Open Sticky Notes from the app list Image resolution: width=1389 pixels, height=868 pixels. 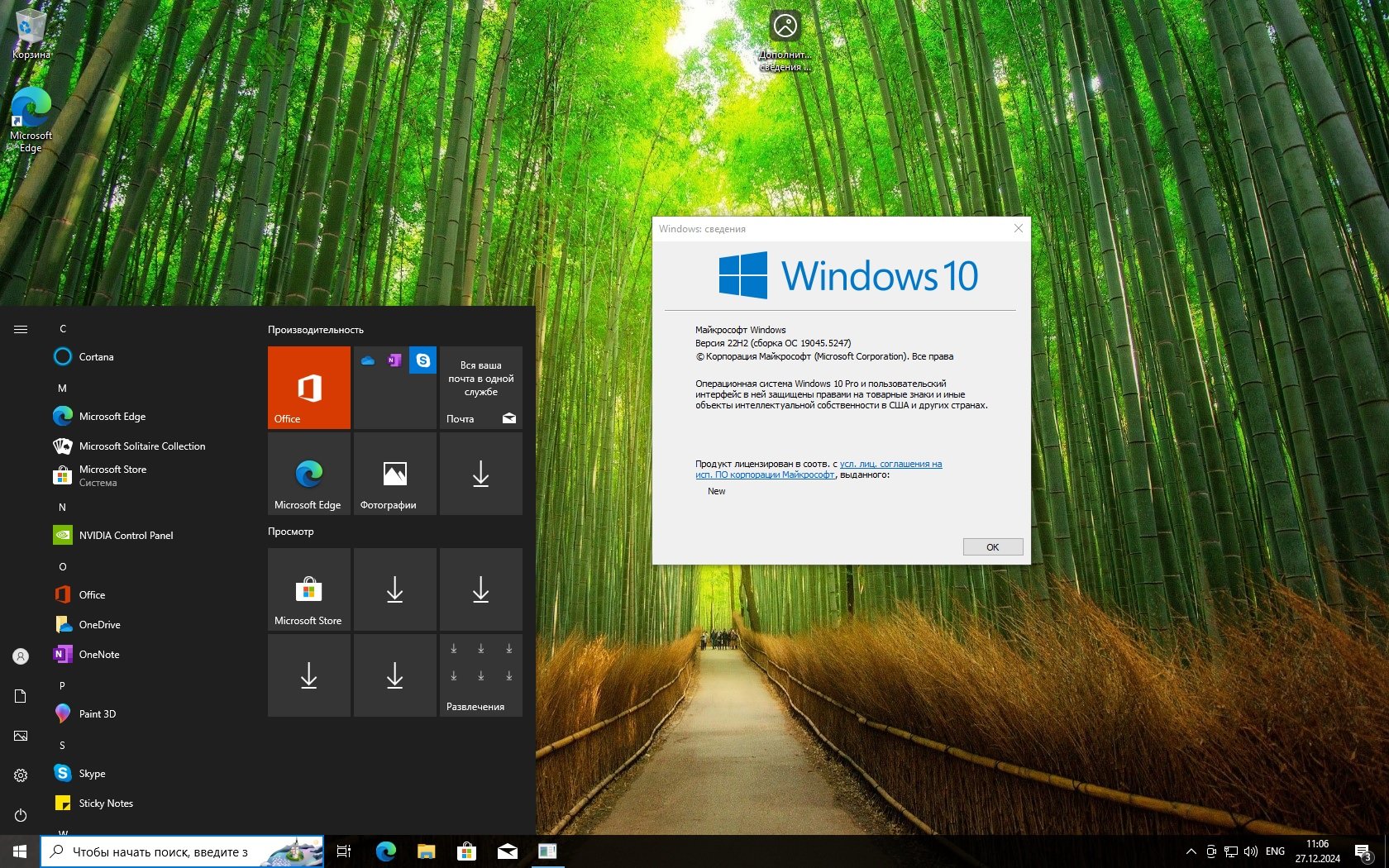105,804
